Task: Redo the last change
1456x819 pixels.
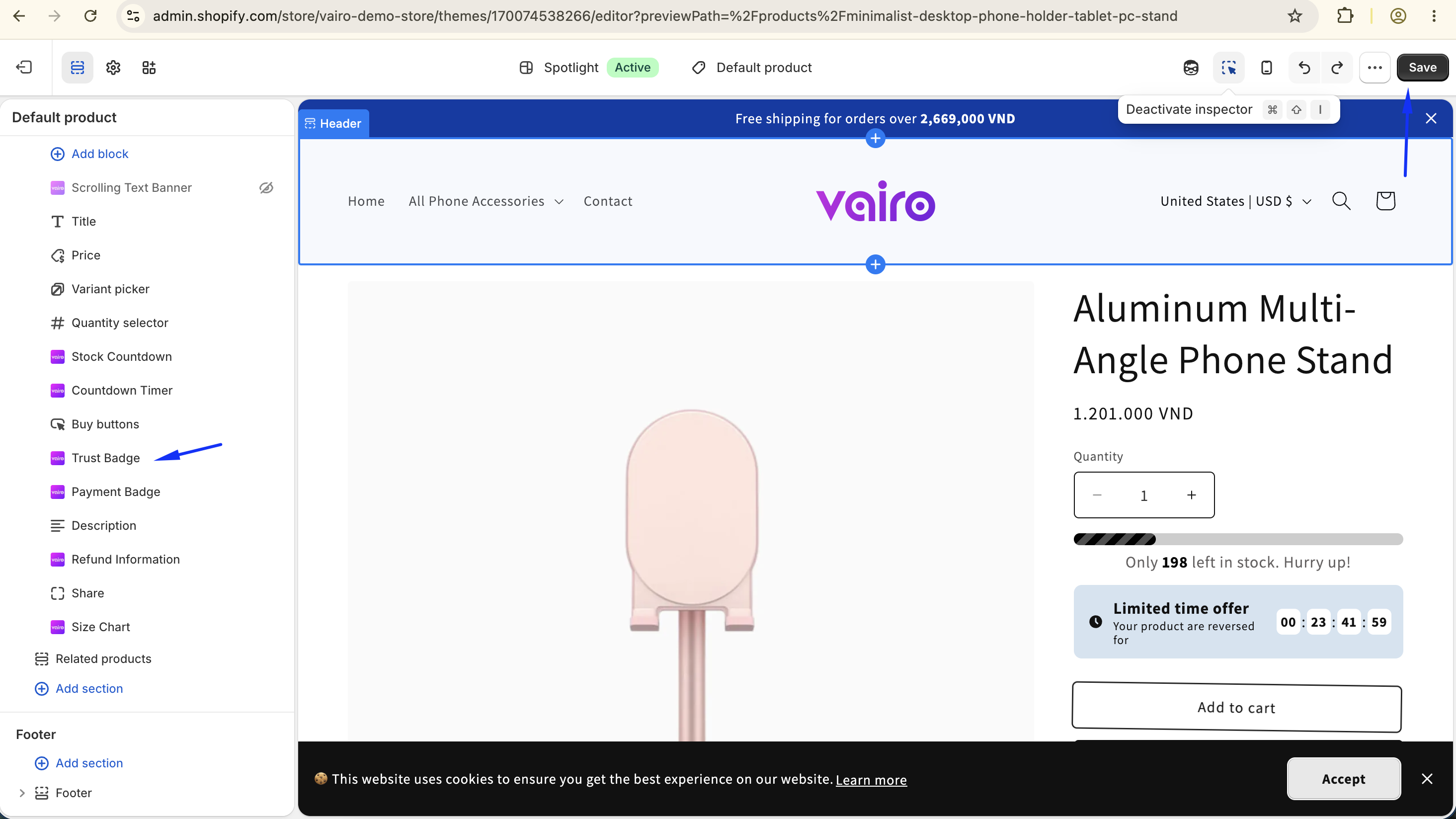Action: click(x=1337, y=67)
